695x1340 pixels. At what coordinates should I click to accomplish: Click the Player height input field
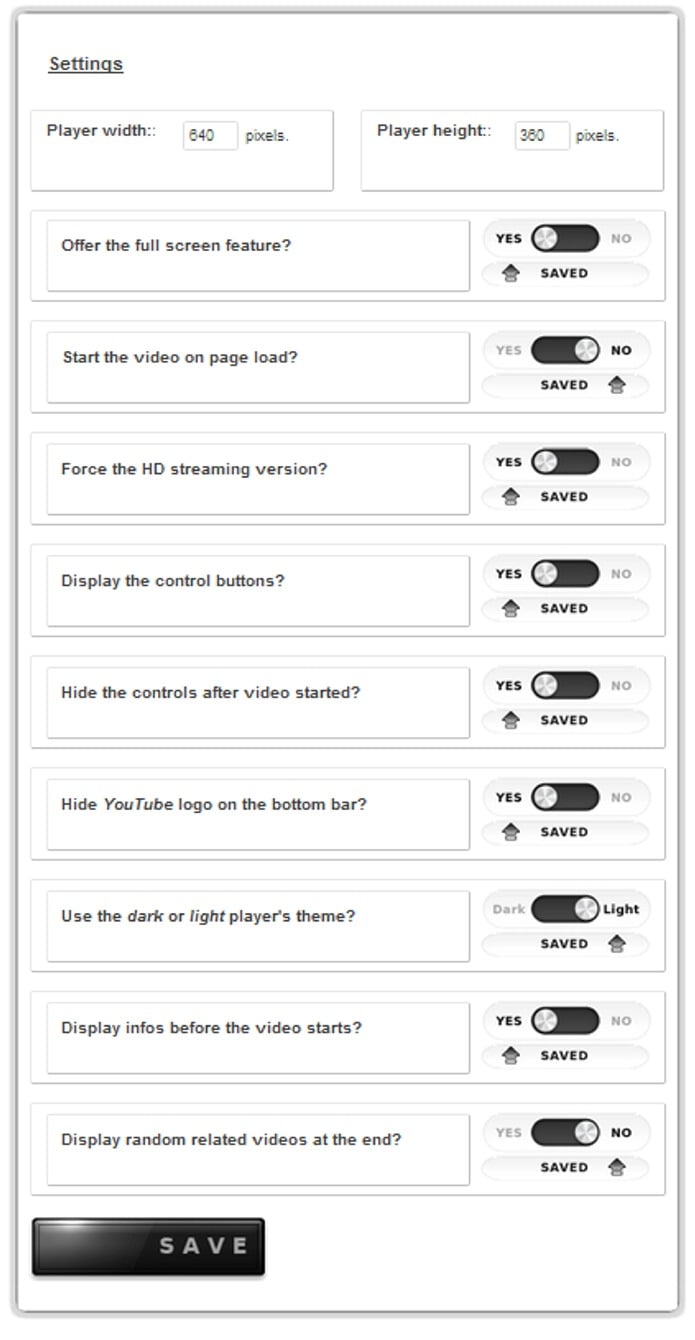tap(542, 136)
